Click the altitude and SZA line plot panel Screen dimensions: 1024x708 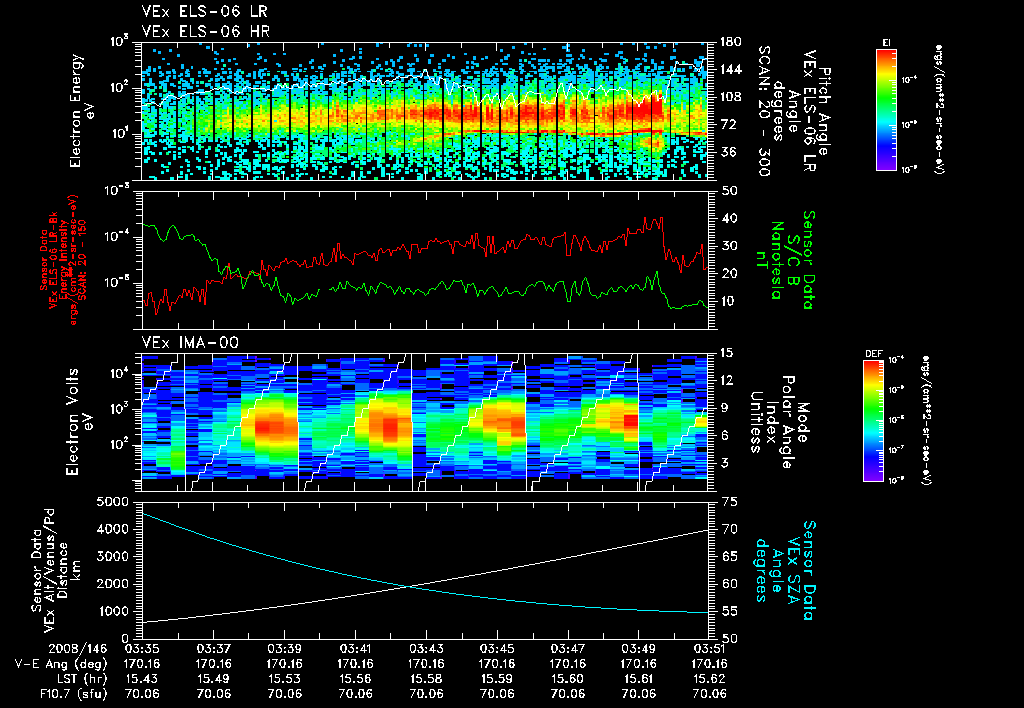click(x=425, y=570)
